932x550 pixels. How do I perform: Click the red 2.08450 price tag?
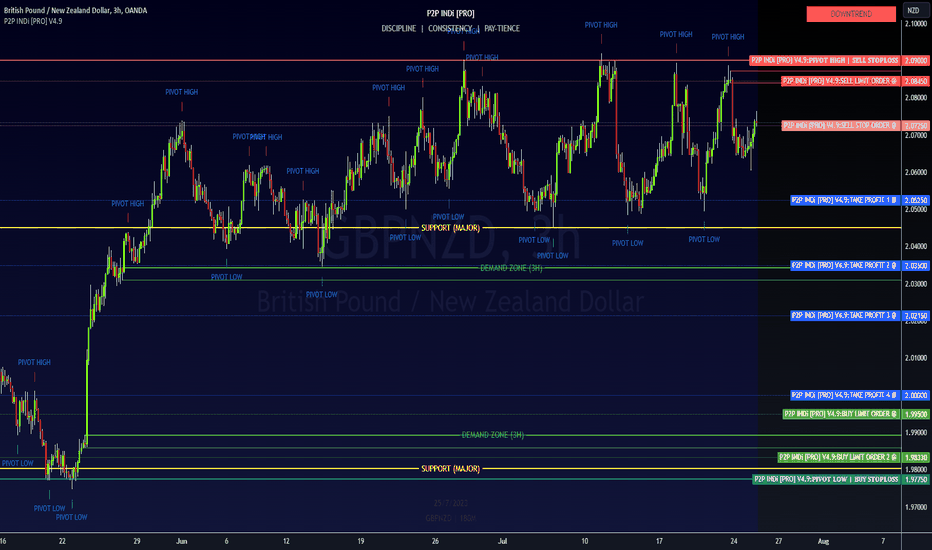tap(916, 81)
